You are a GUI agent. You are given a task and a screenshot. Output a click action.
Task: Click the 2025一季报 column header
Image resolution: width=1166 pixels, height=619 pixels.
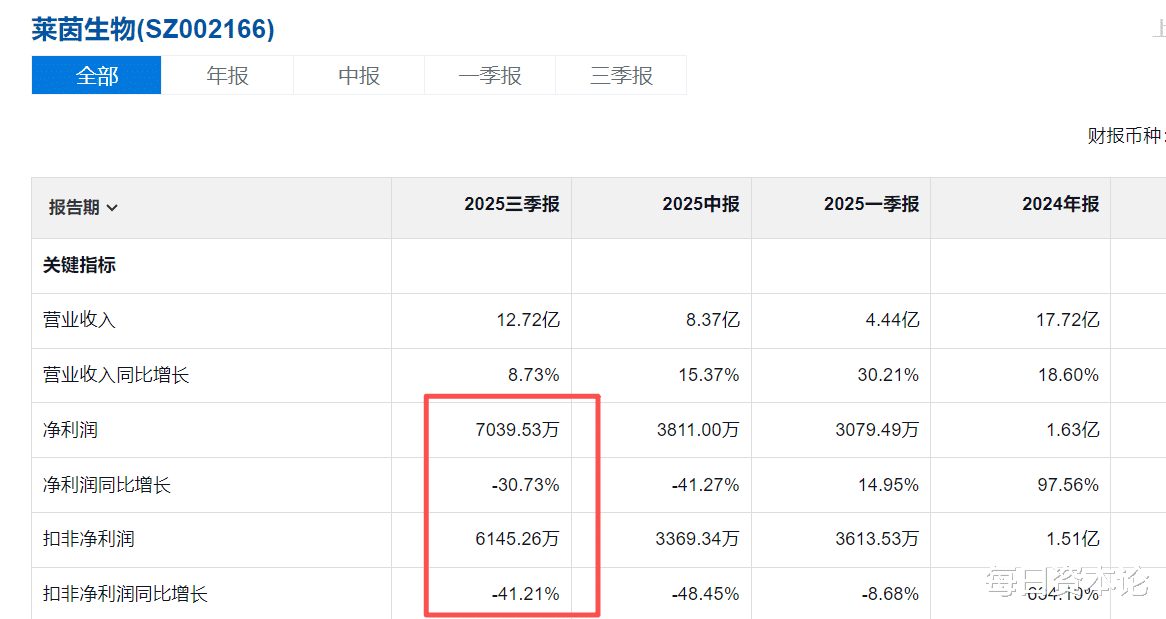(x=871, y=204)
